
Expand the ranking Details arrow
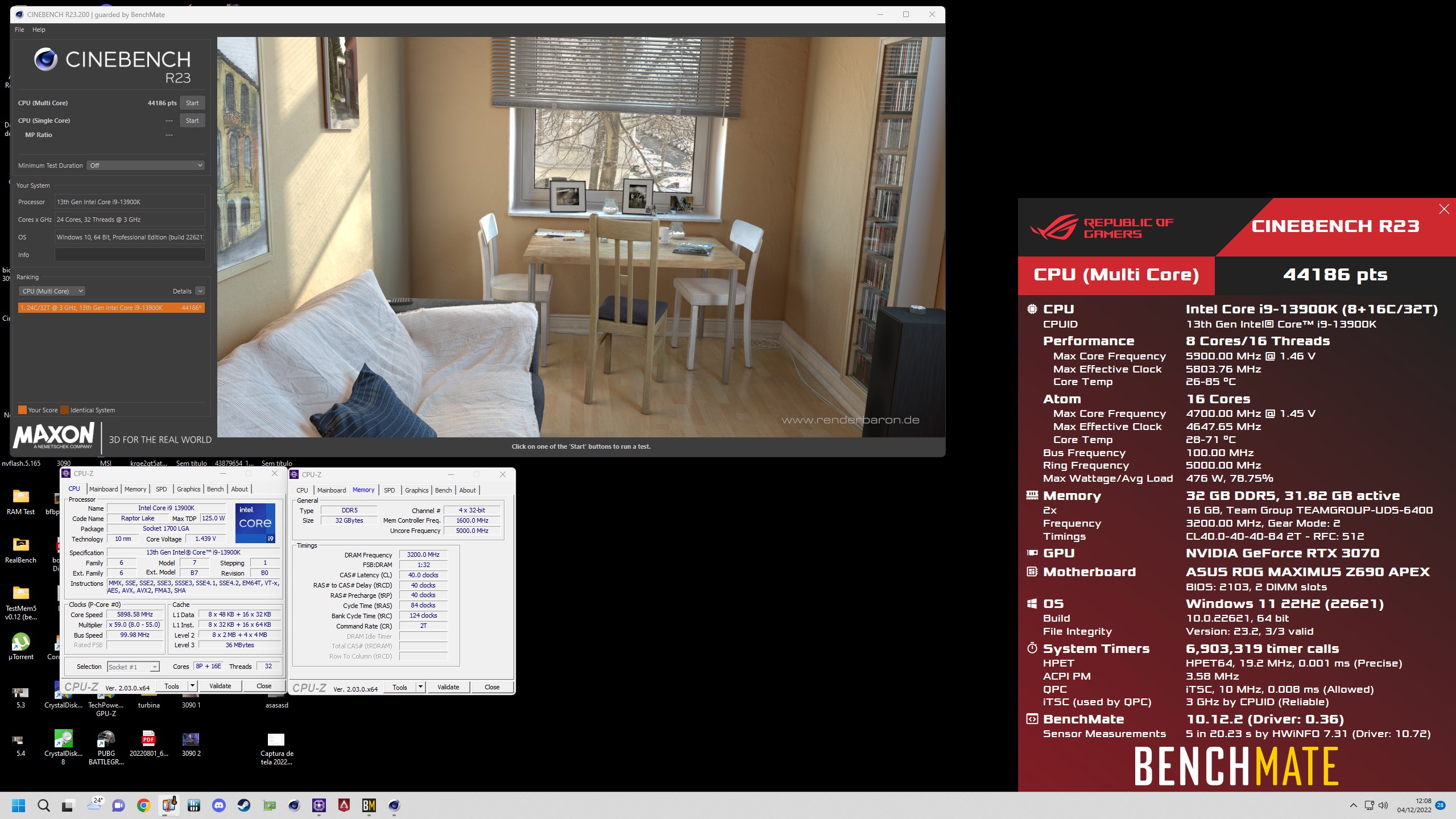(x=200, y=291)
